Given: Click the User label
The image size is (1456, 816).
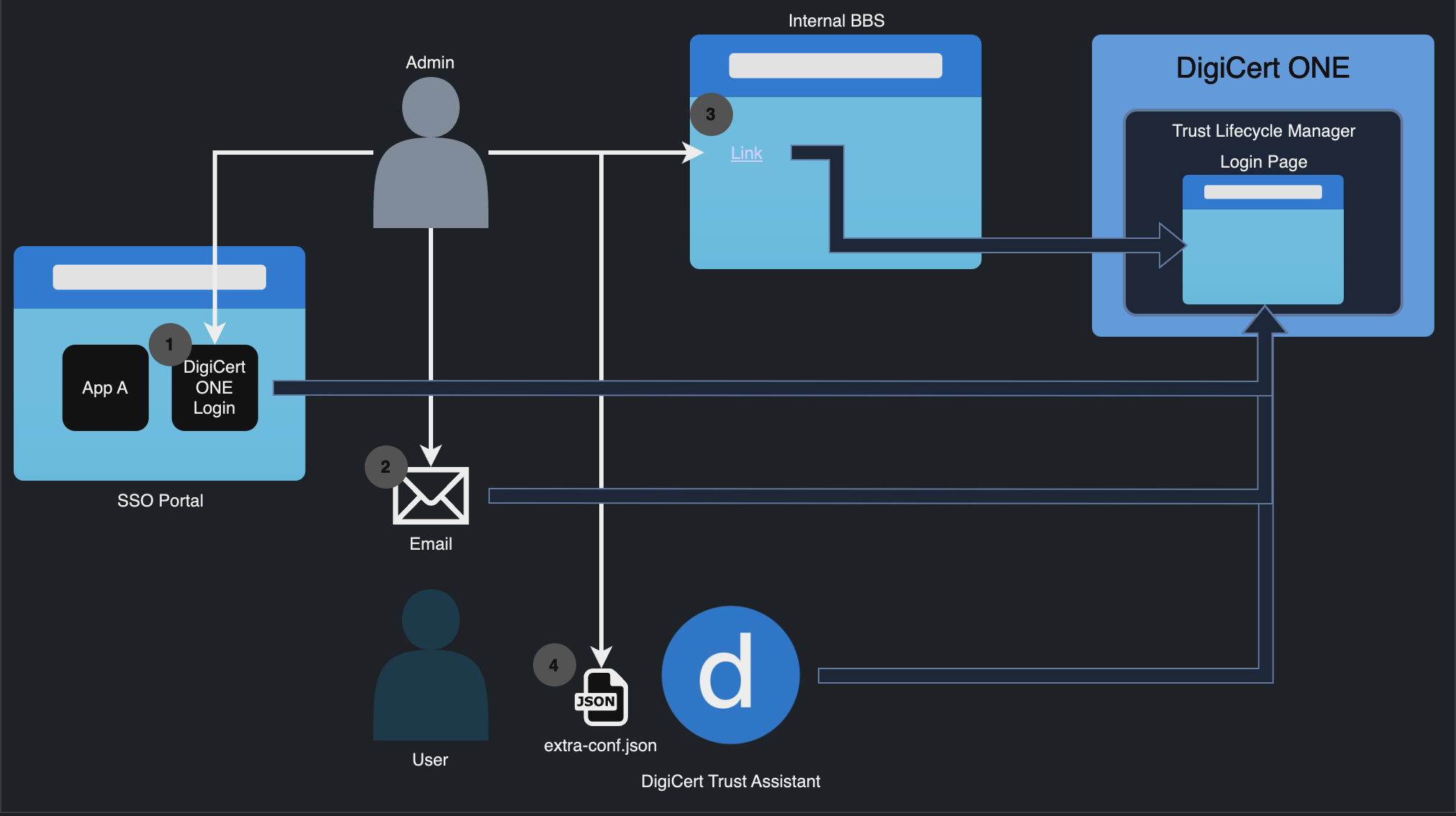Looking at the screenshot, I should [430, 760].
